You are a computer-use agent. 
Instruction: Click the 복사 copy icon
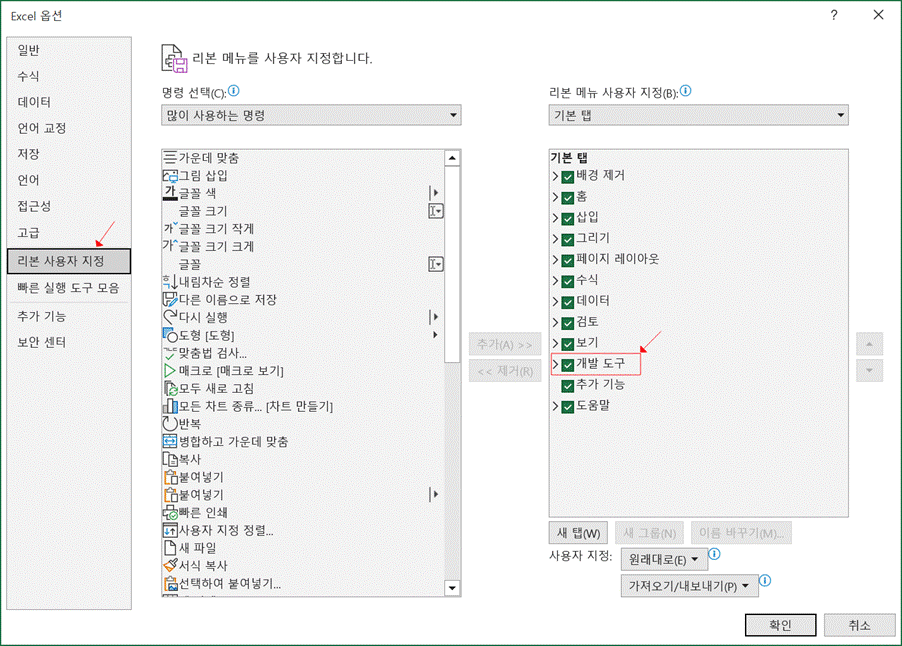coord(170,459)
